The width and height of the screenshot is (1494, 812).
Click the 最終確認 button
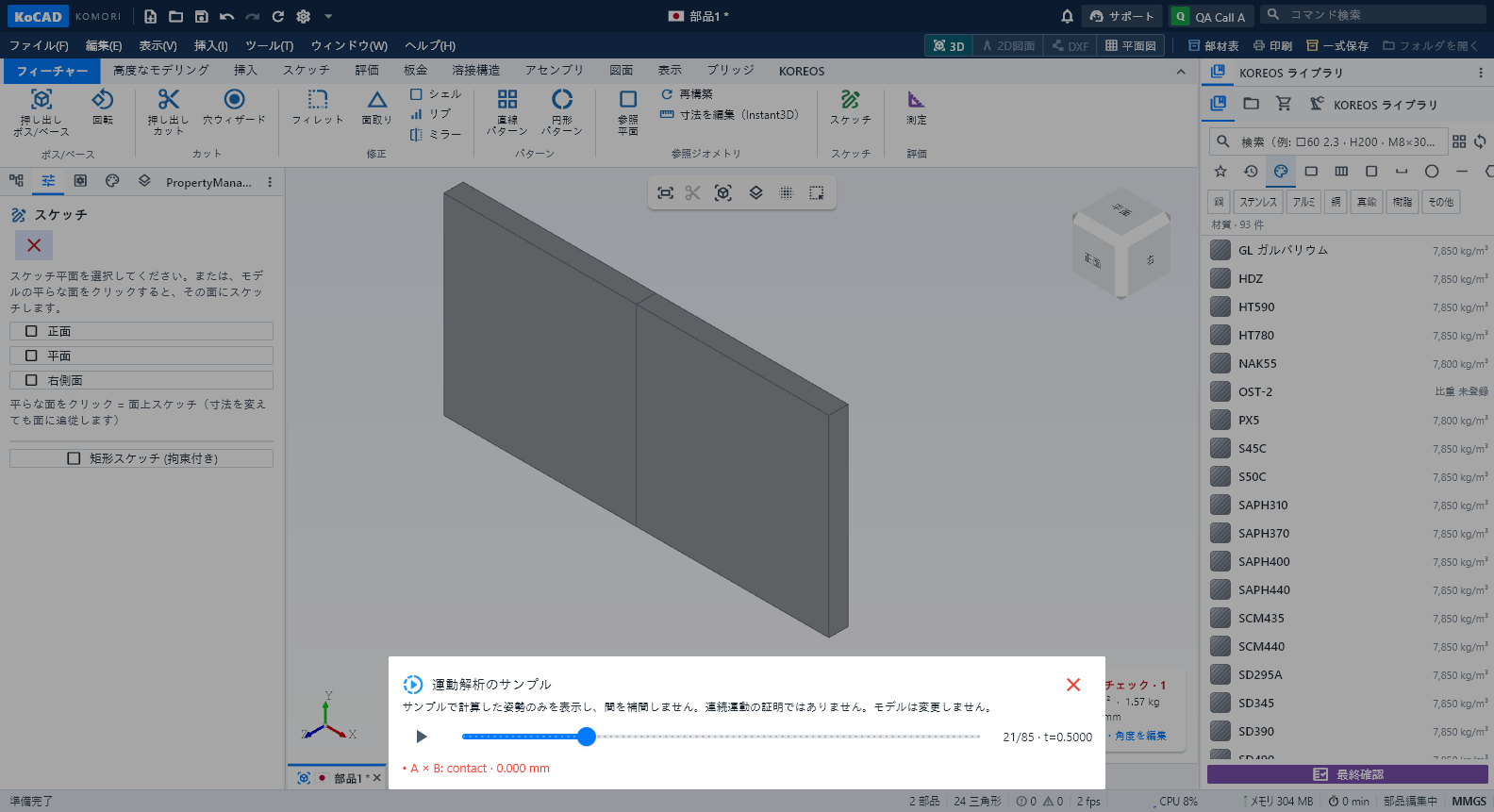coord(1348,774)
